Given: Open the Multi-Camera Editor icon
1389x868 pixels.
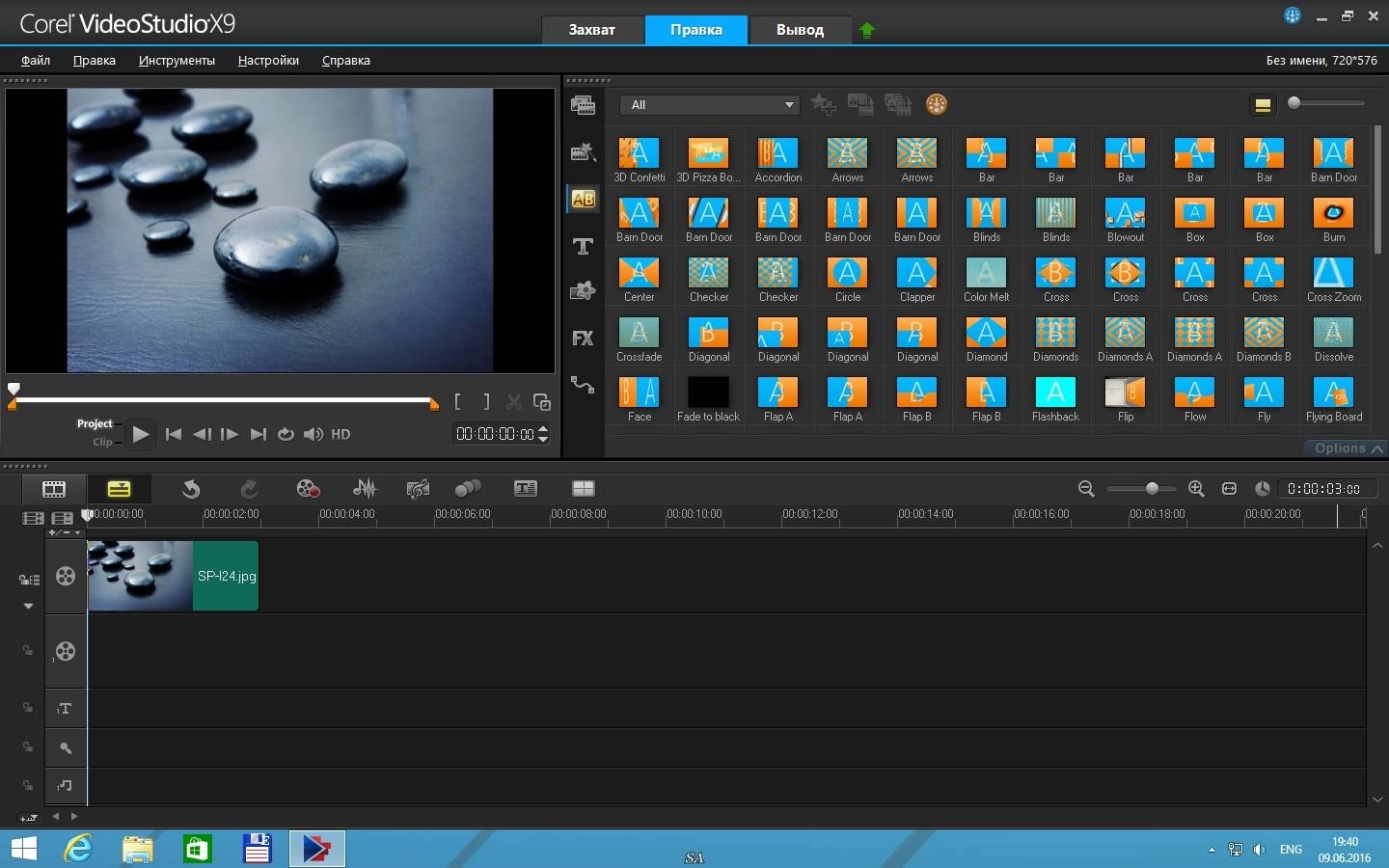Looking at the screenshot, I should click(584, 489).
